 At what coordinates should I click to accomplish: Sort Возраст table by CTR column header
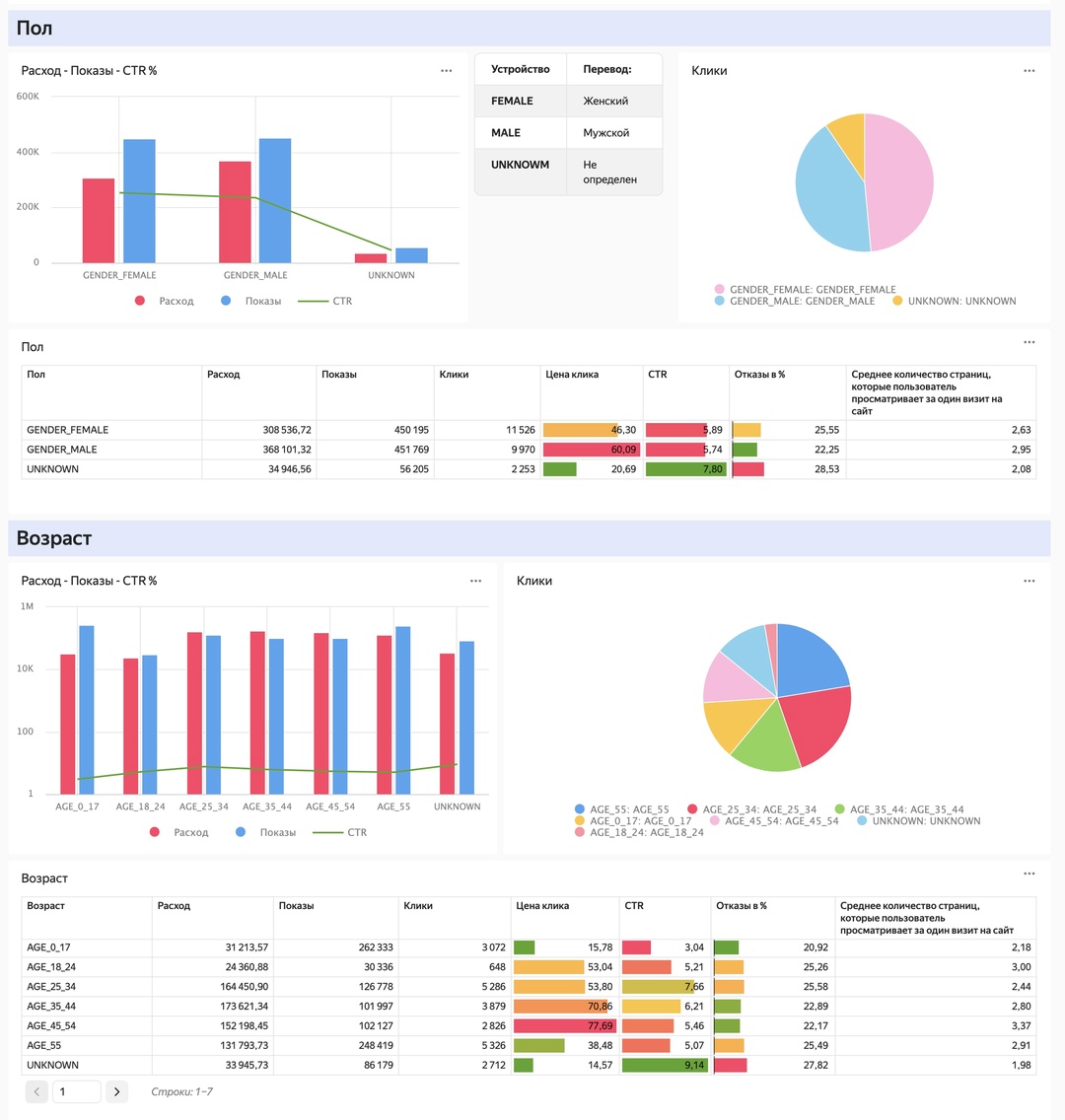point(634,906)
